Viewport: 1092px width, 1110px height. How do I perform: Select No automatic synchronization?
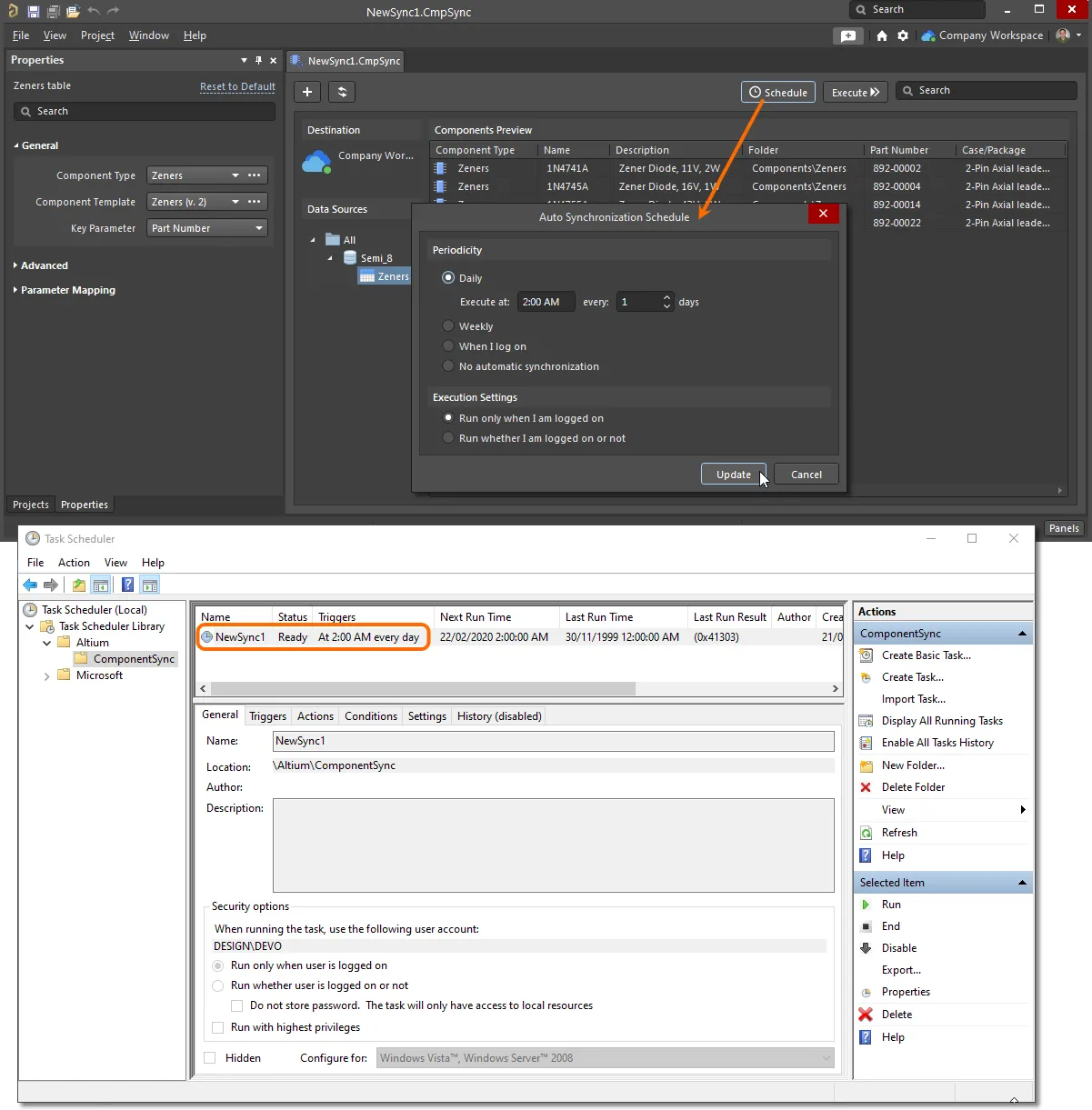point(448,366)
